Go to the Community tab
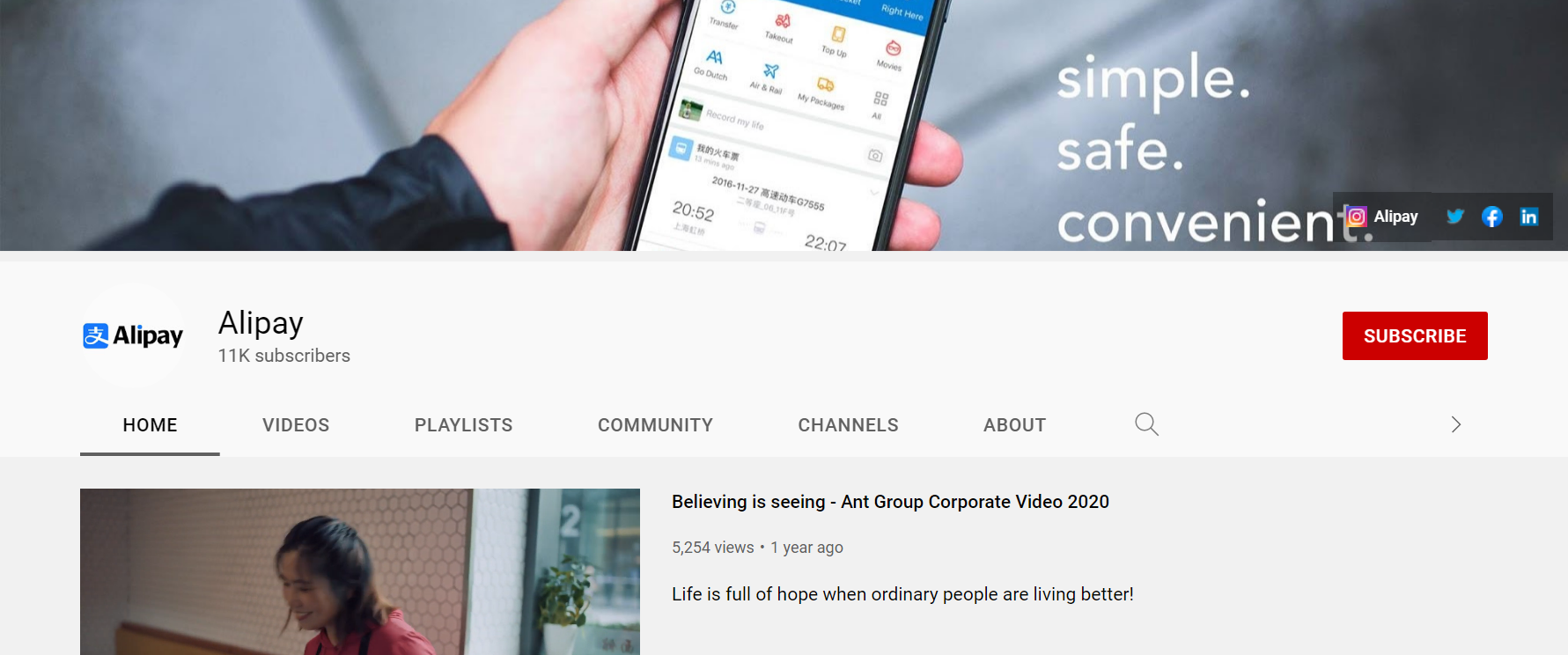Image resolution: width=1568 pixels, height=655 pixels. pos(656,425)
